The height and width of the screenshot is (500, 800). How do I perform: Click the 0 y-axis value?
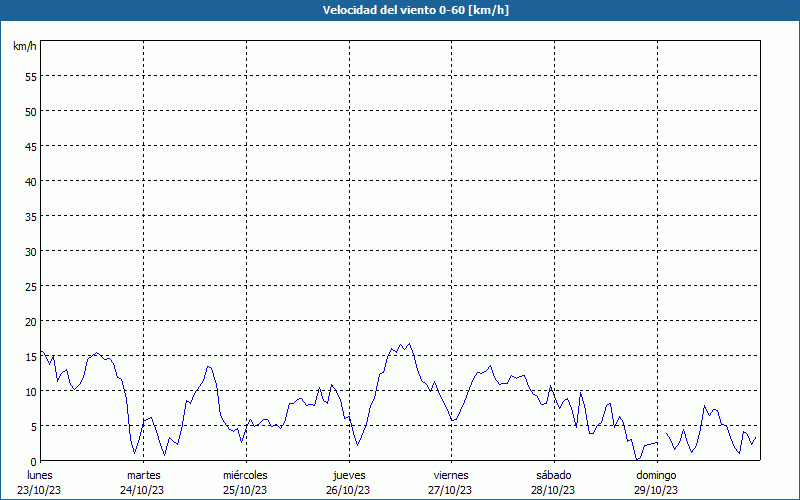34,462
